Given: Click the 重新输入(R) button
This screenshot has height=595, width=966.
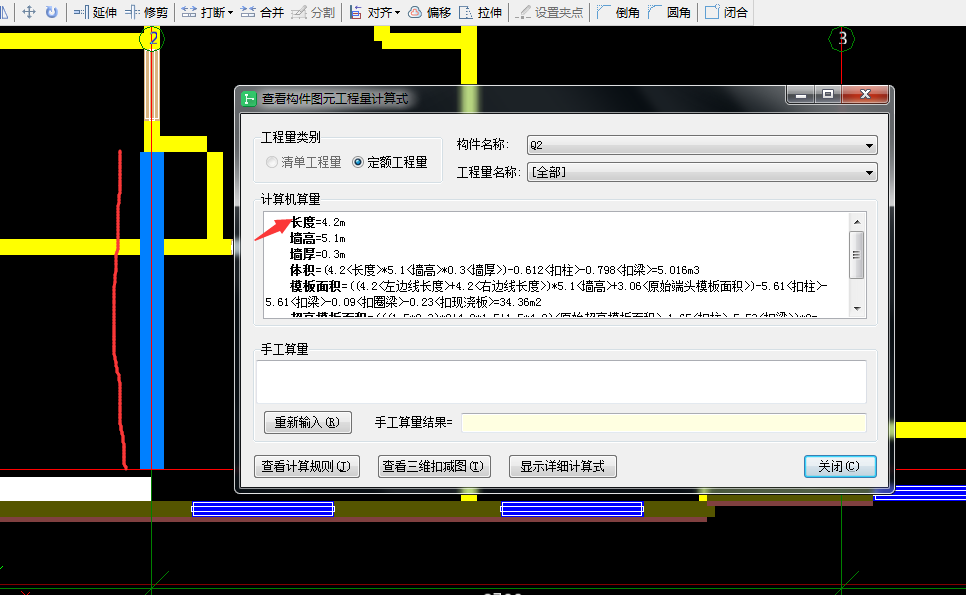Looking at the screenshot, I should pos(307,422).
